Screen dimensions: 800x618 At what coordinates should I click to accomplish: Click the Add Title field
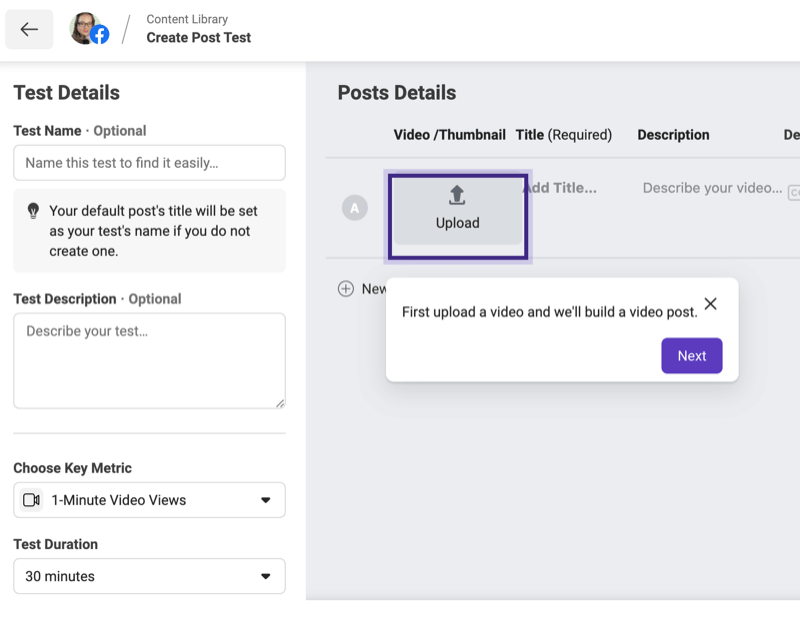coord(561,188)
